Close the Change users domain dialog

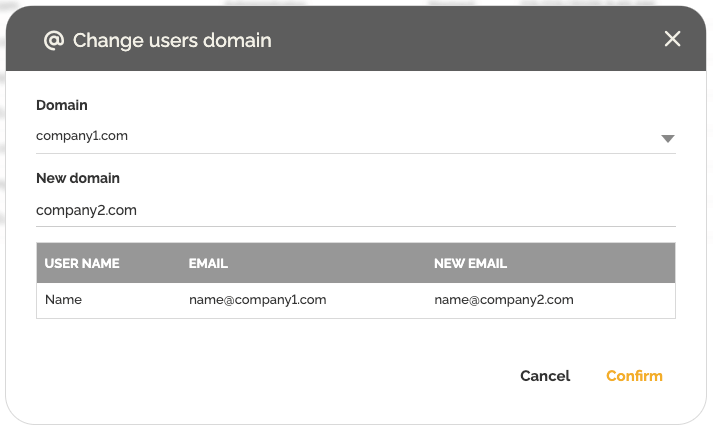[x=672, y=39]
